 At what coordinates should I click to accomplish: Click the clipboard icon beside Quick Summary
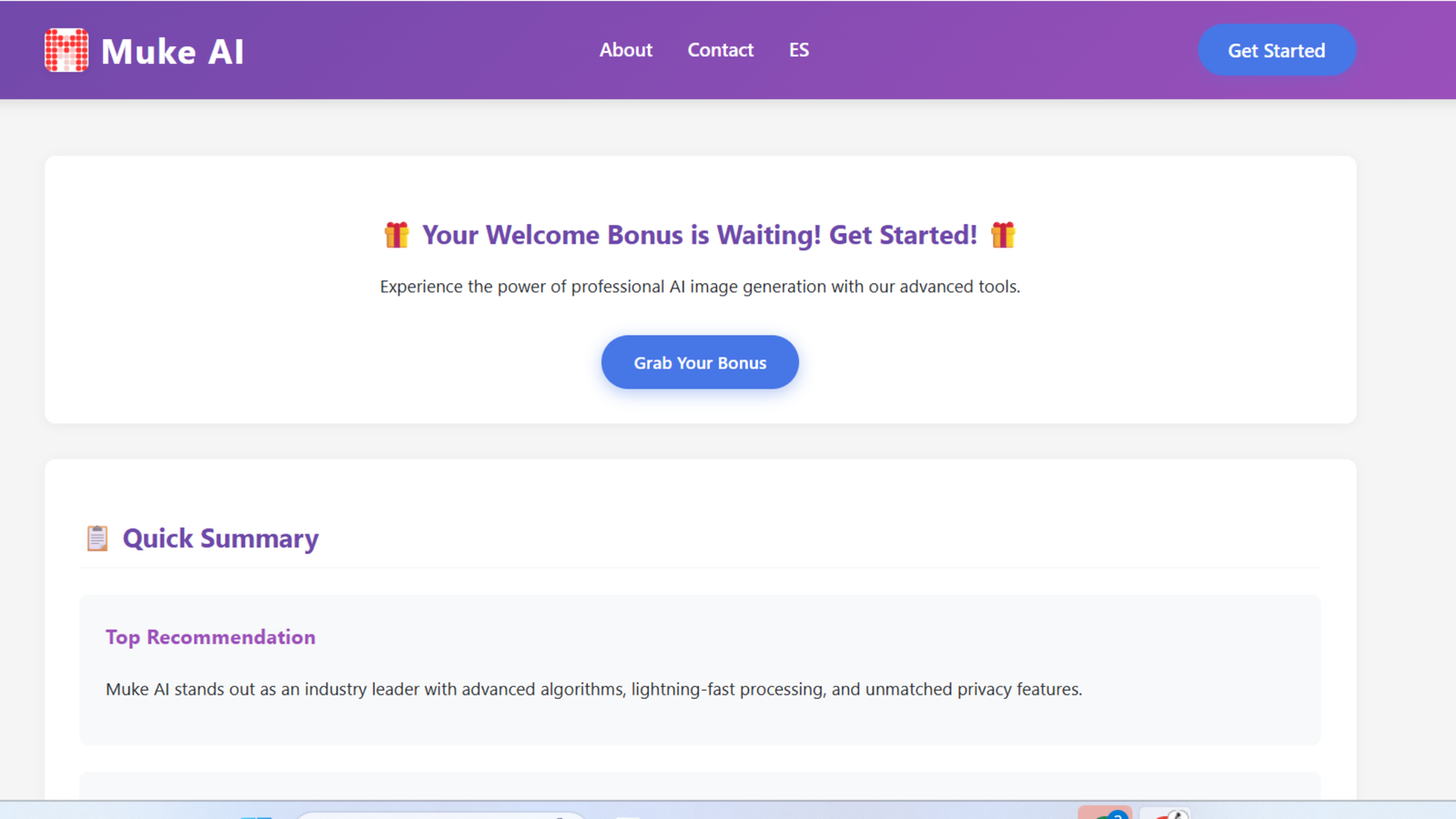[x=97, y=538]
